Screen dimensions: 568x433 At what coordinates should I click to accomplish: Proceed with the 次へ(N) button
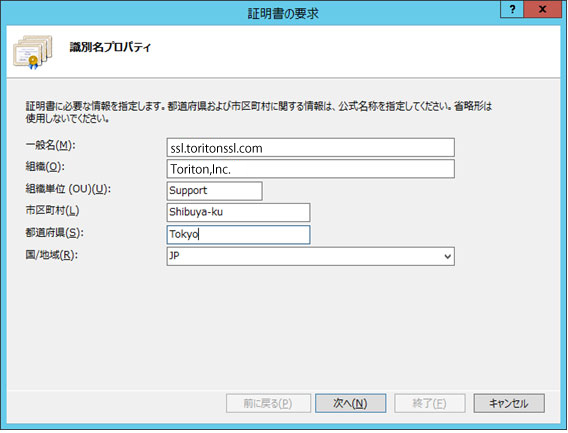click(350, 403)
